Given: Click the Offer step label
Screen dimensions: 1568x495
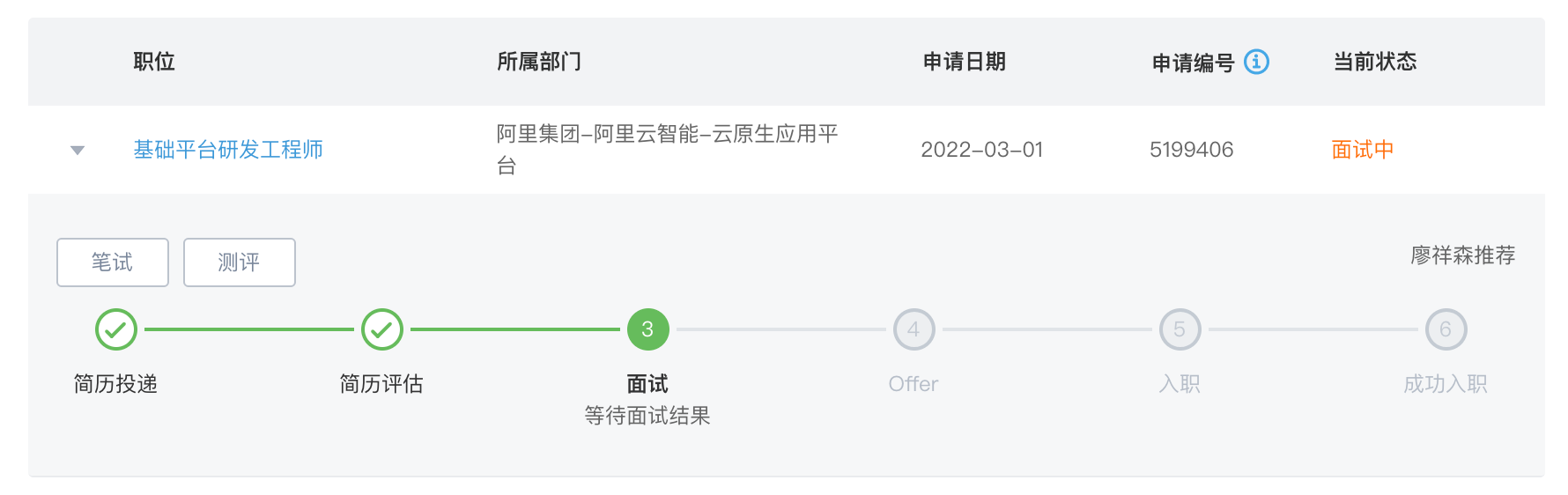Looking at the screenshot, I should coord(913,384).
